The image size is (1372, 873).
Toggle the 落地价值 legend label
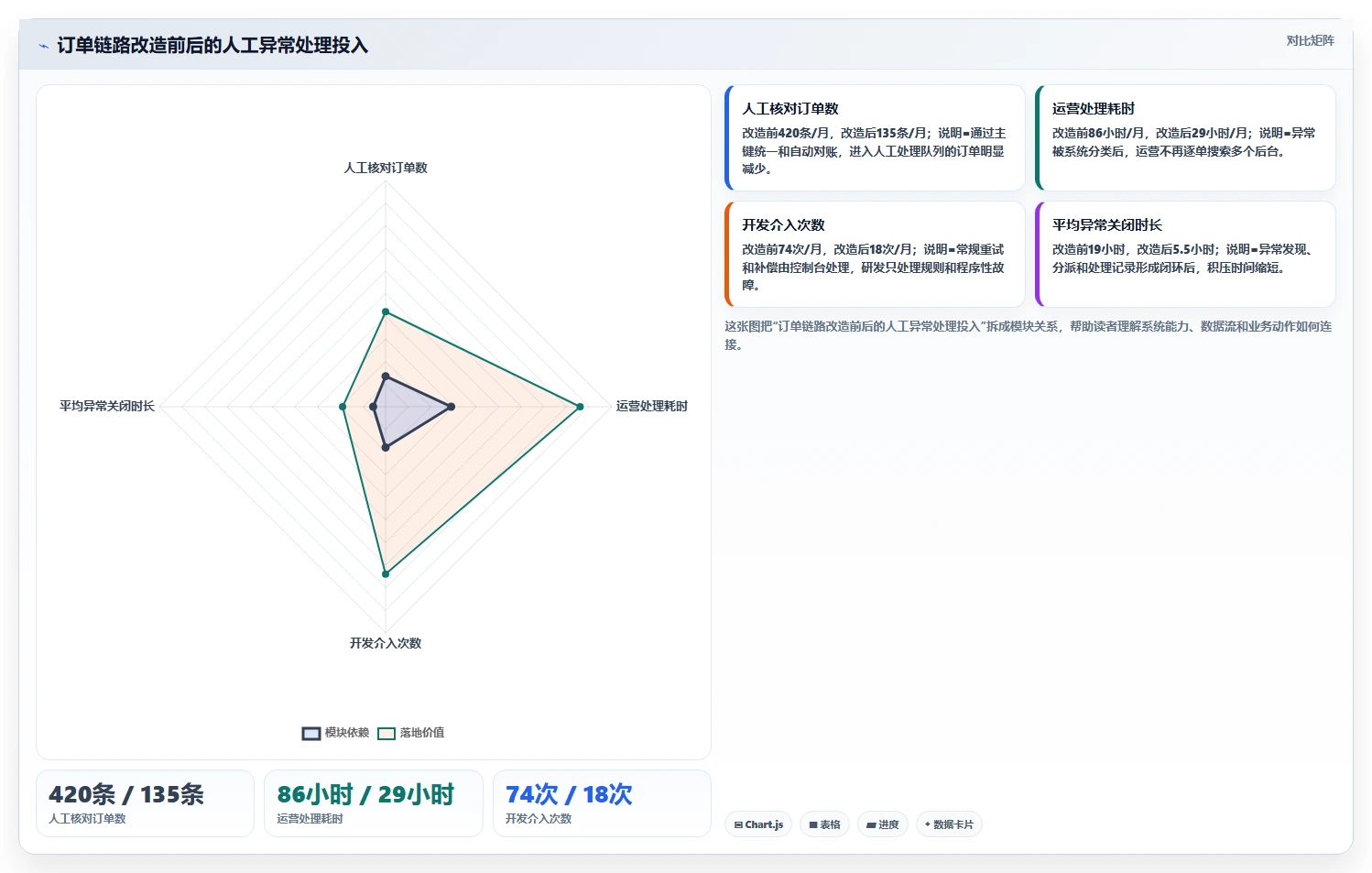(x=422, y=733)
